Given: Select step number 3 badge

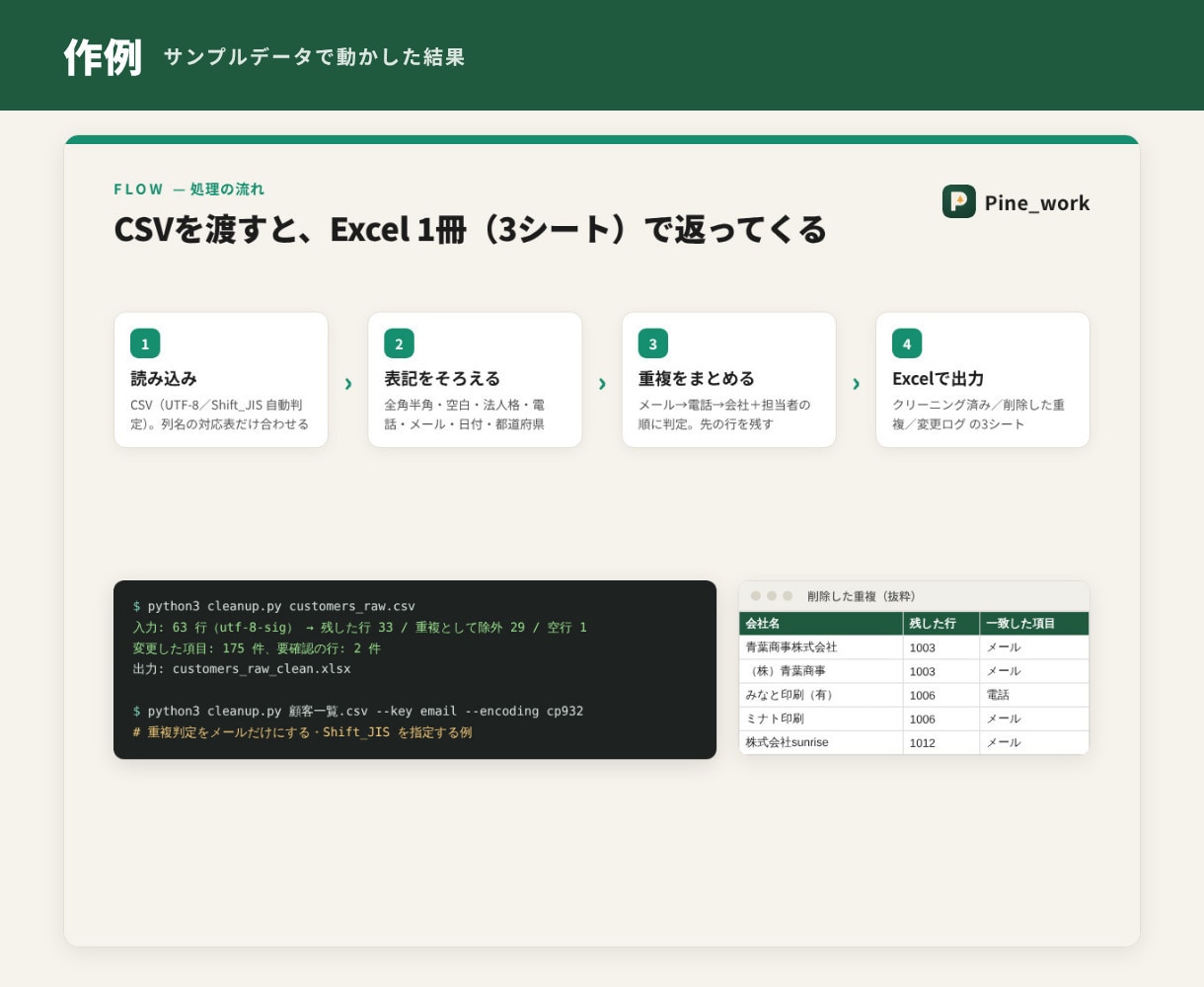Looking at the screenshot, I should [652, 343].
